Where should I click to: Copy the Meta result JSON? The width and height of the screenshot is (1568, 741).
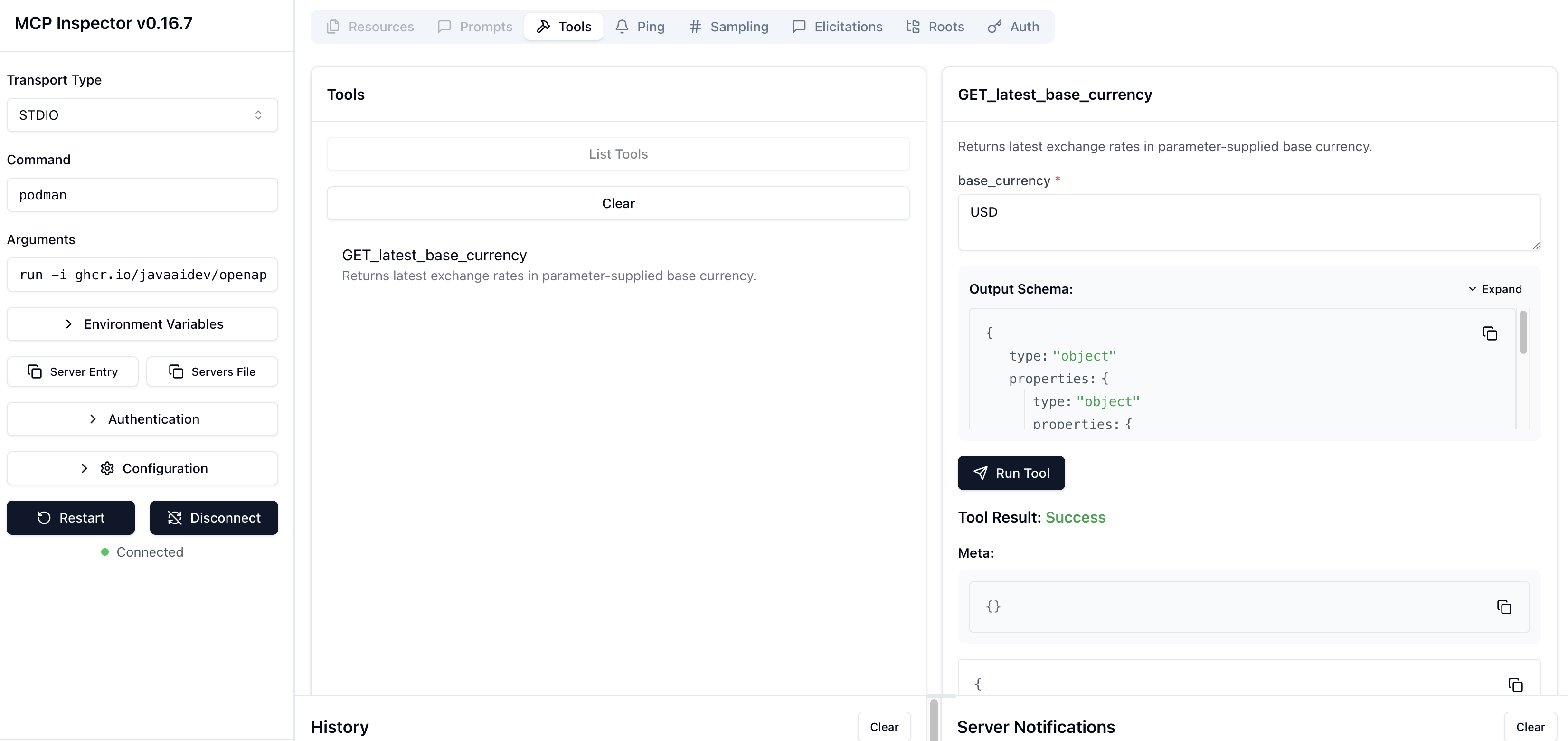pyautogui.click(x=1503, y=607)
